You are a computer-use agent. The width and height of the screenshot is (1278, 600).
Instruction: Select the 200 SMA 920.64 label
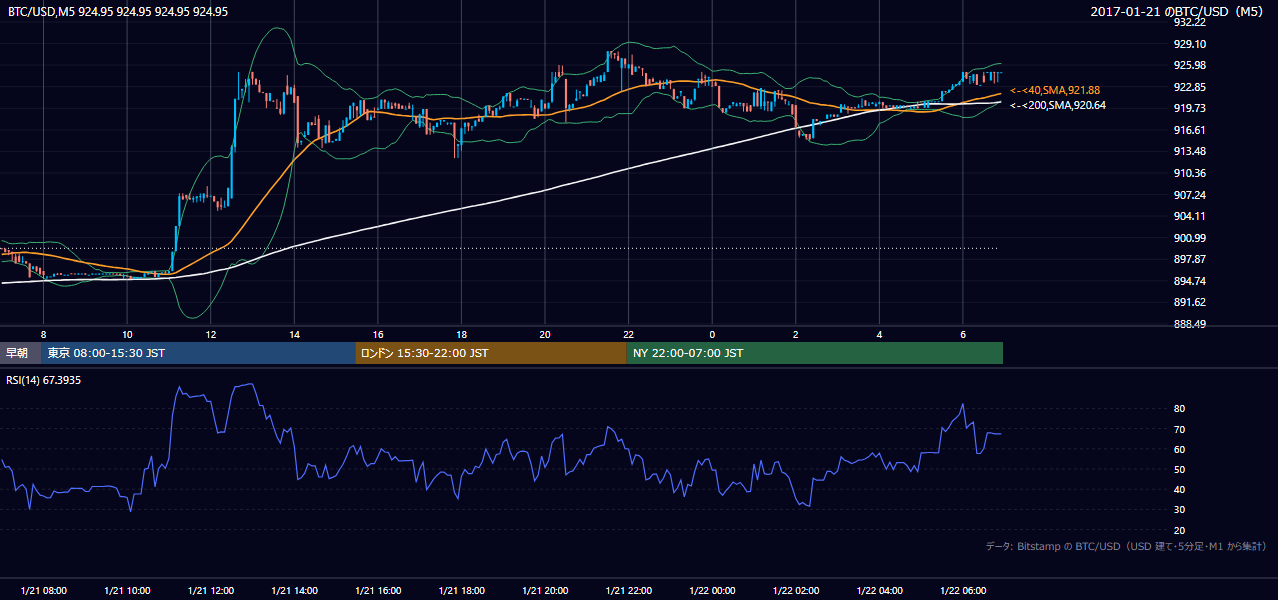click(x=1057, y=105)
